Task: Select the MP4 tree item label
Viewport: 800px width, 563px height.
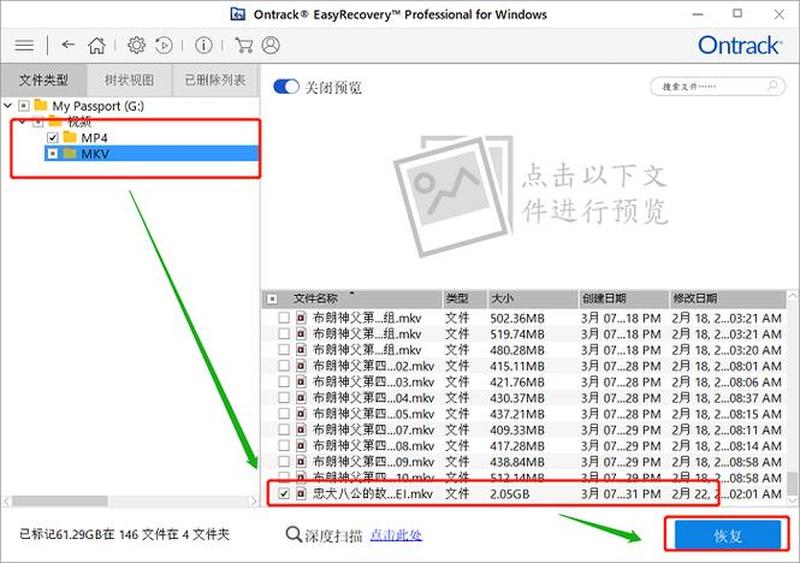Action: point(94,138)
